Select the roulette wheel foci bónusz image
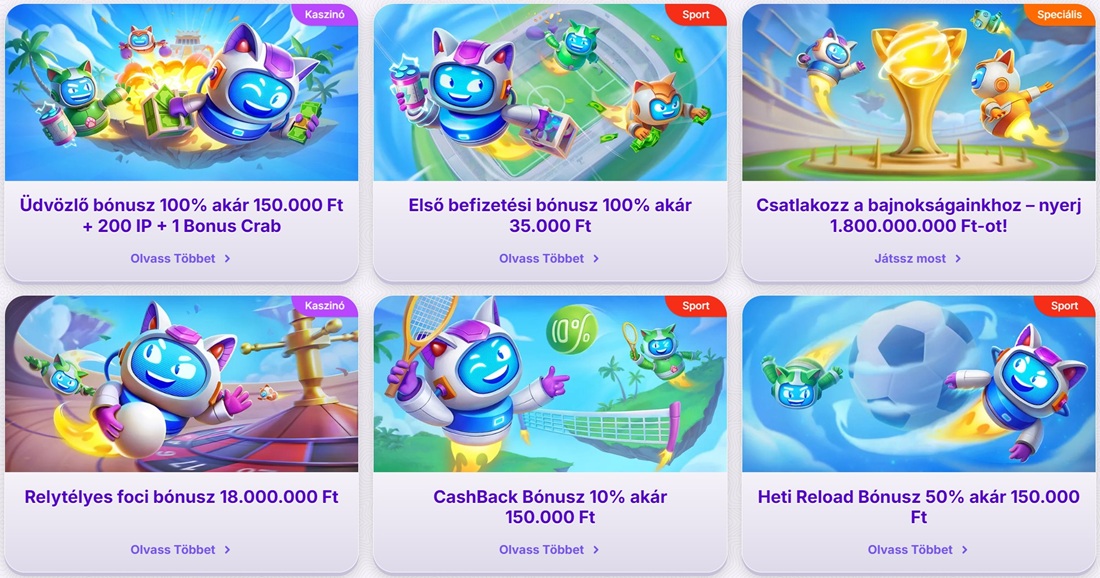Image resolution: width=1100 pixels, height=578 pixels. [x=181, y=384]
